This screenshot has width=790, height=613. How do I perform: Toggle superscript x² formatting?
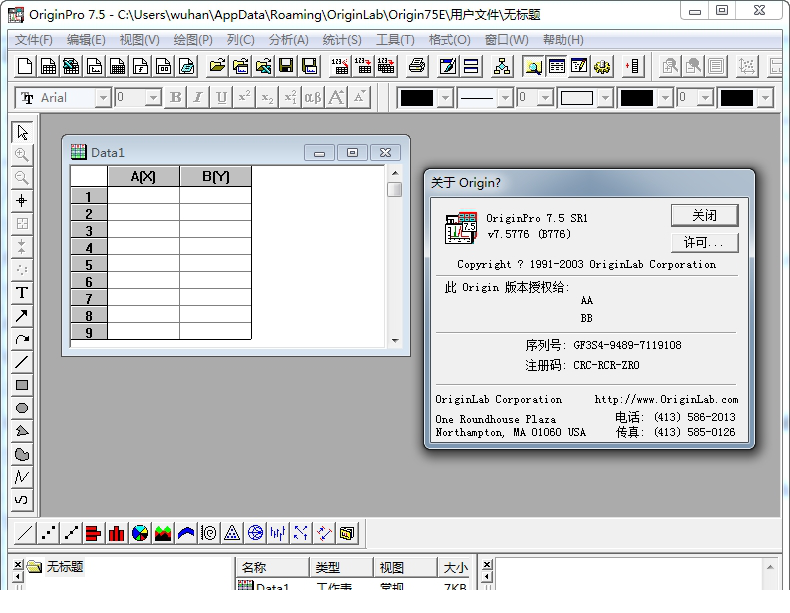click(244, 97)
